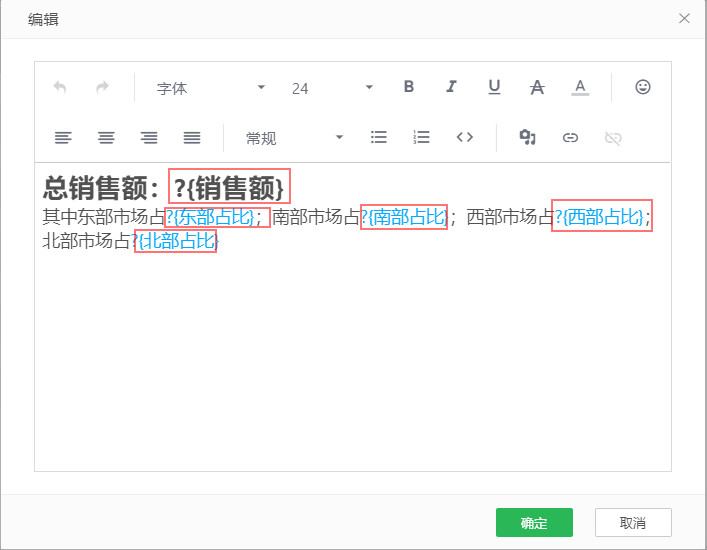707x550 pixels.
Task: Center align the text
Action: (106, 138)
